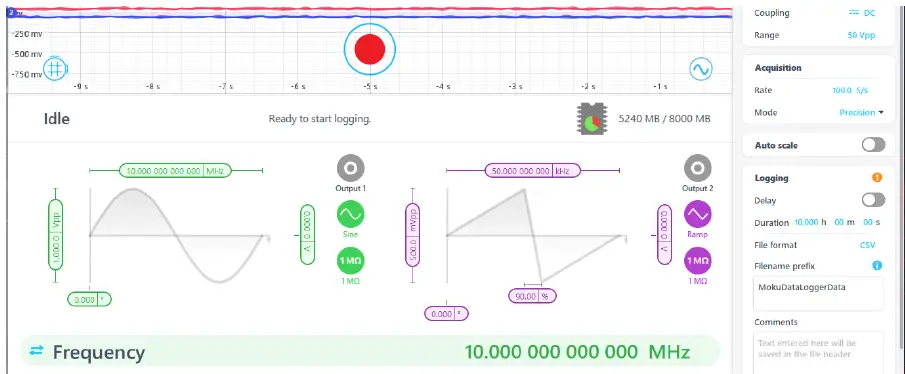The width and height of the screenshot is (905, 374).
Task: Open the acquisition Mode Precision dropdown
Action: click(861, 113)
